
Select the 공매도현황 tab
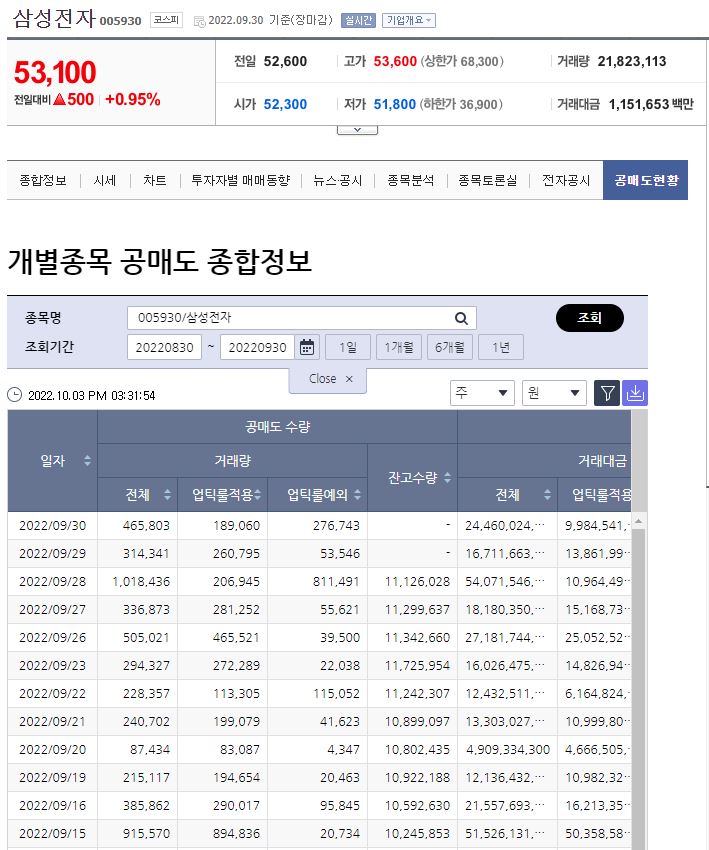645,180
